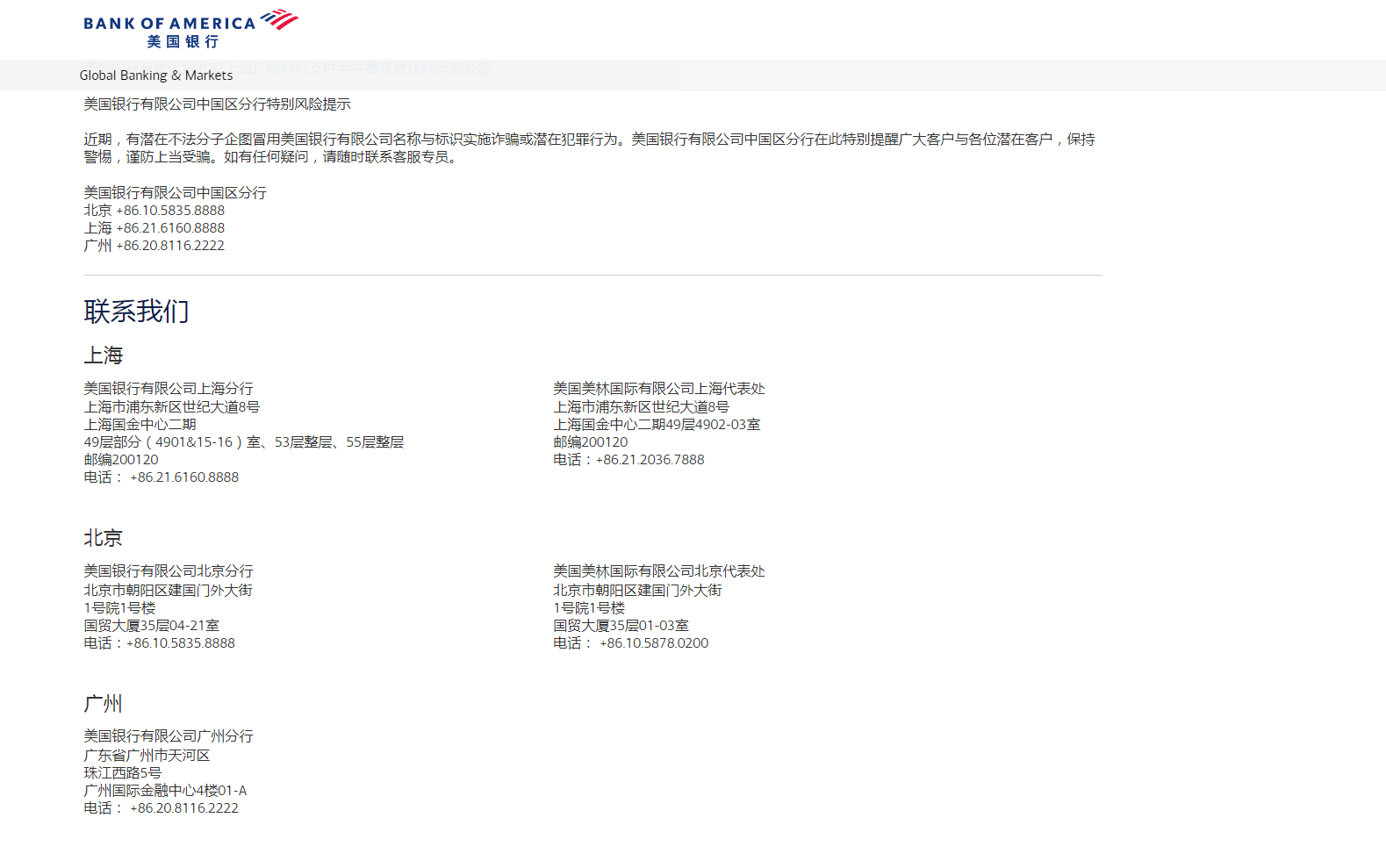Click 美国美林国际有限公司北京代表处 name

(659, 570)
